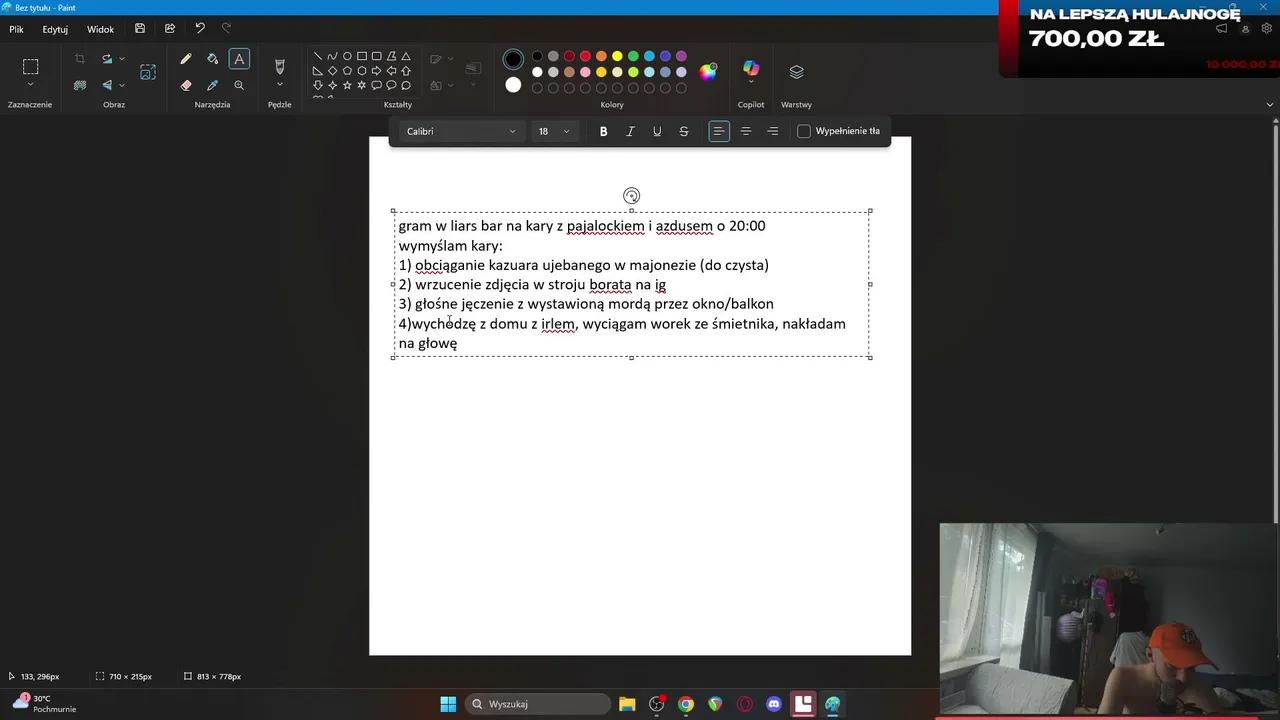Open the Plik menu
The height and width of the screenshot is (720, 1280).
[x=16, y=29]
